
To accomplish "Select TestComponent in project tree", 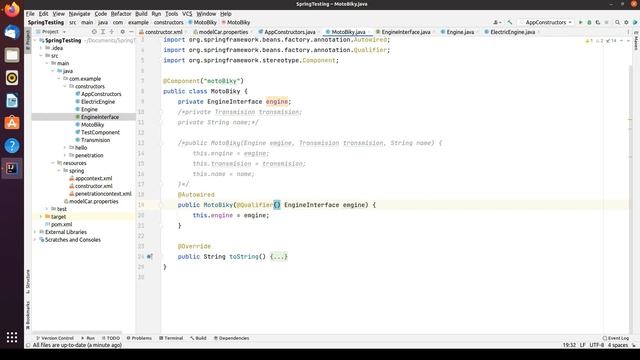I will 100,132.
